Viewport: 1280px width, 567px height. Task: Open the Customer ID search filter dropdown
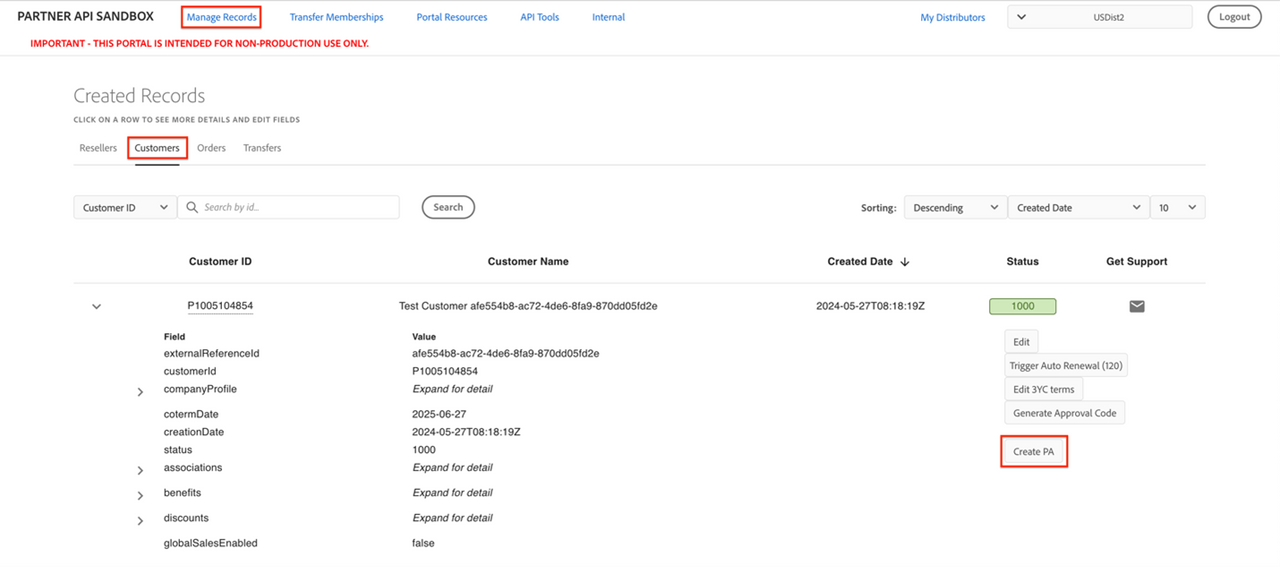click(x=125, y=207)
